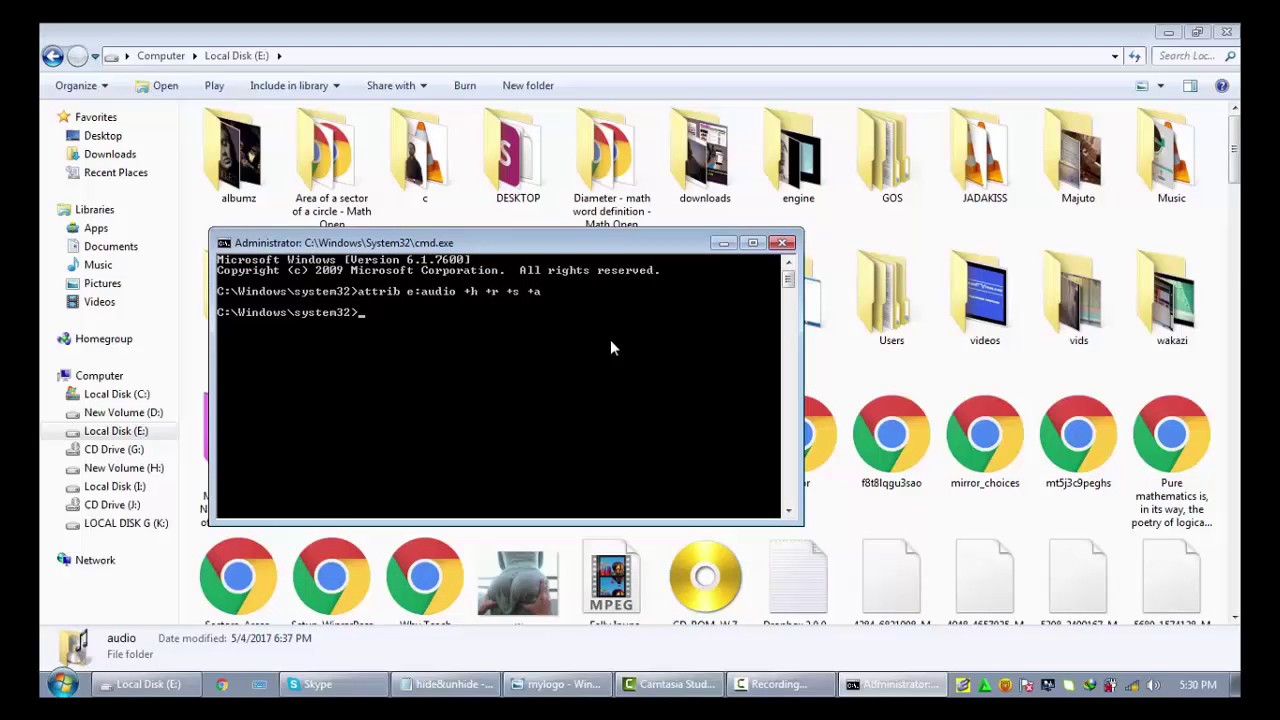1280x720 pixels.
Task: Open the JADAKISS folder
Action: point(985,158)
